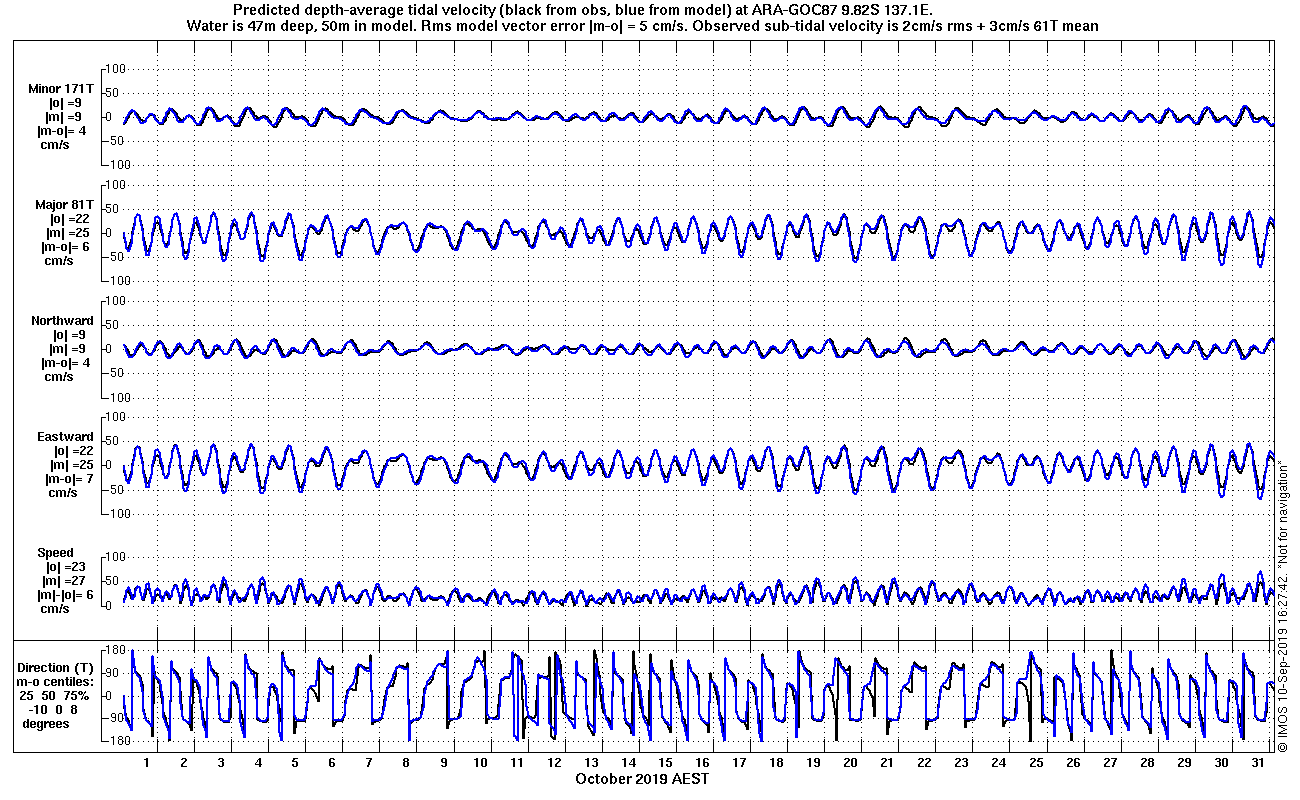The width and height of the screenshot is (1300, 800).
Task: Click "m-o centiles:" text in Direction panel
Action: tap(57, 682)
